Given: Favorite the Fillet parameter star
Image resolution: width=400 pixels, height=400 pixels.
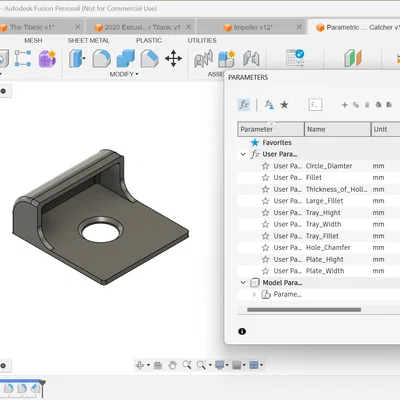Looking at the screenshot, I should click(265, 178).
